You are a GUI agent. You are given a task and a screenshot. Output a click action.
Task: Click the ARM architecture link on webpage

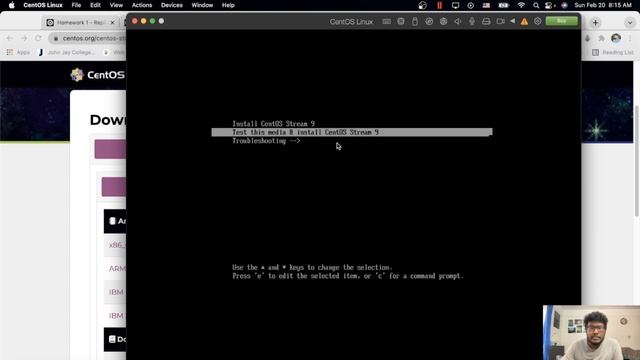coord(117,268)
